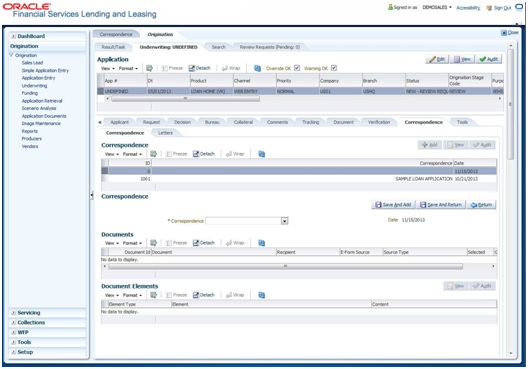Toggle the Override OK checkbox
The height and width of the screenshot is (369, 528).
(297, 68)
